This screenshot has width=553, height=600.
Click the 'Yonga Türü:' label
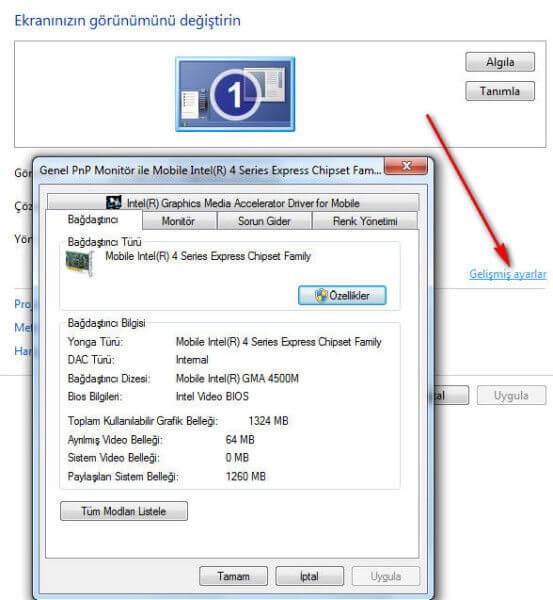(95, 342)
